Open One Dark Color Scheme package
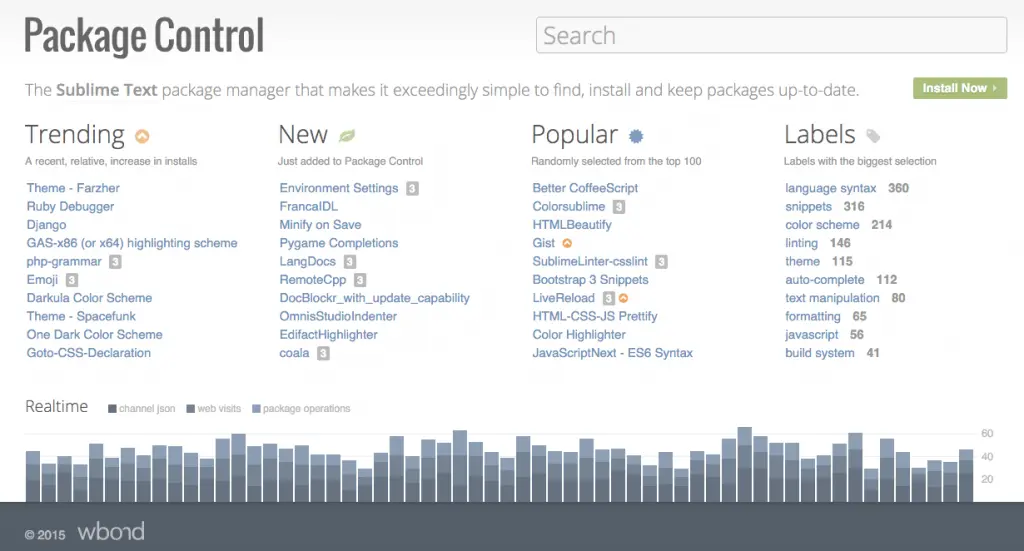1024x551 pixels. [x=95, y=334]
